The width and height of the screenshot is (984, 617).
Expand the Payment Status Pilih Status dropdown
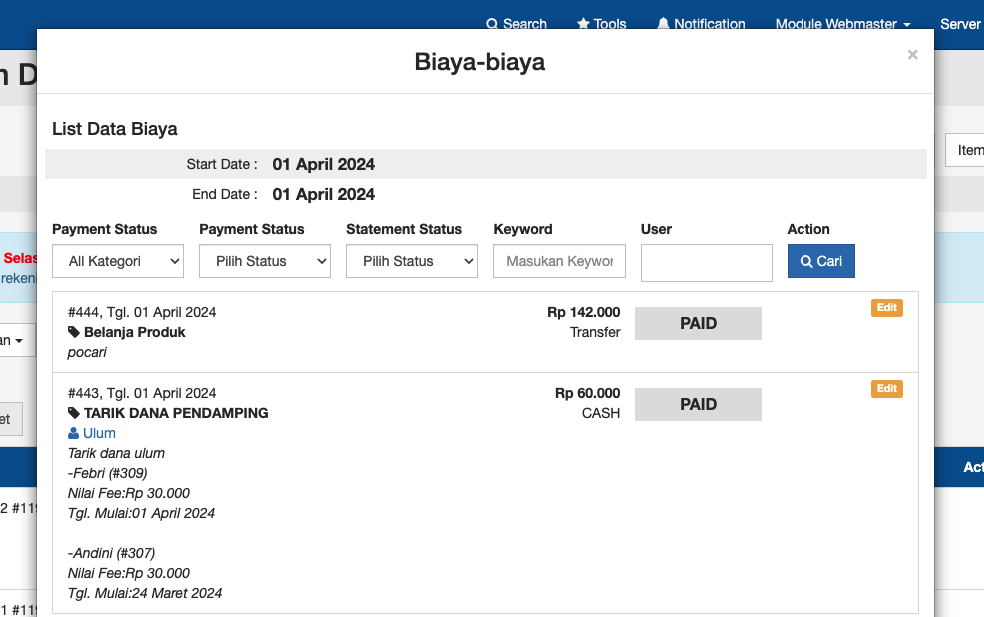265,261
